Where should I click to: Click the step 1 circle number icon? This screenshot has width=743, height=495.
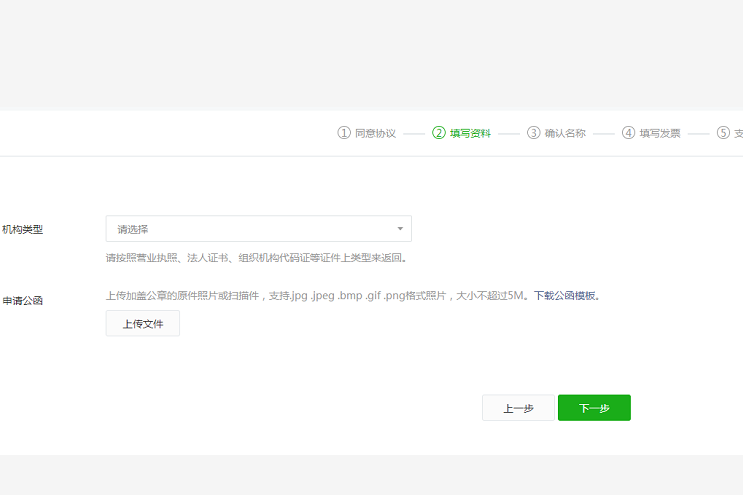pos(344,133)
